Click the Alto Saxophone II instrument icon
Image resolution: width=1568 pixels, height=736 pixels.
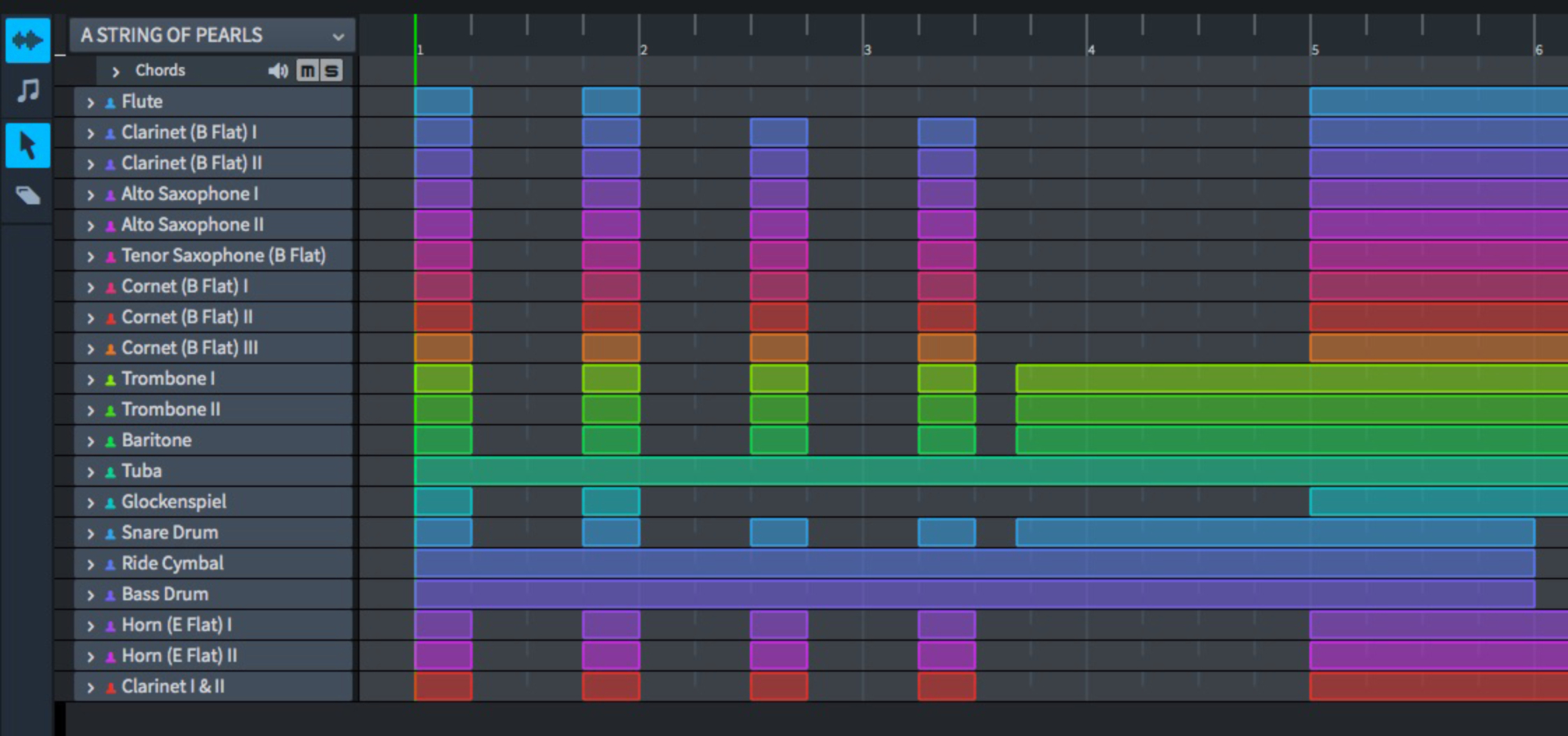pos(110,226)
